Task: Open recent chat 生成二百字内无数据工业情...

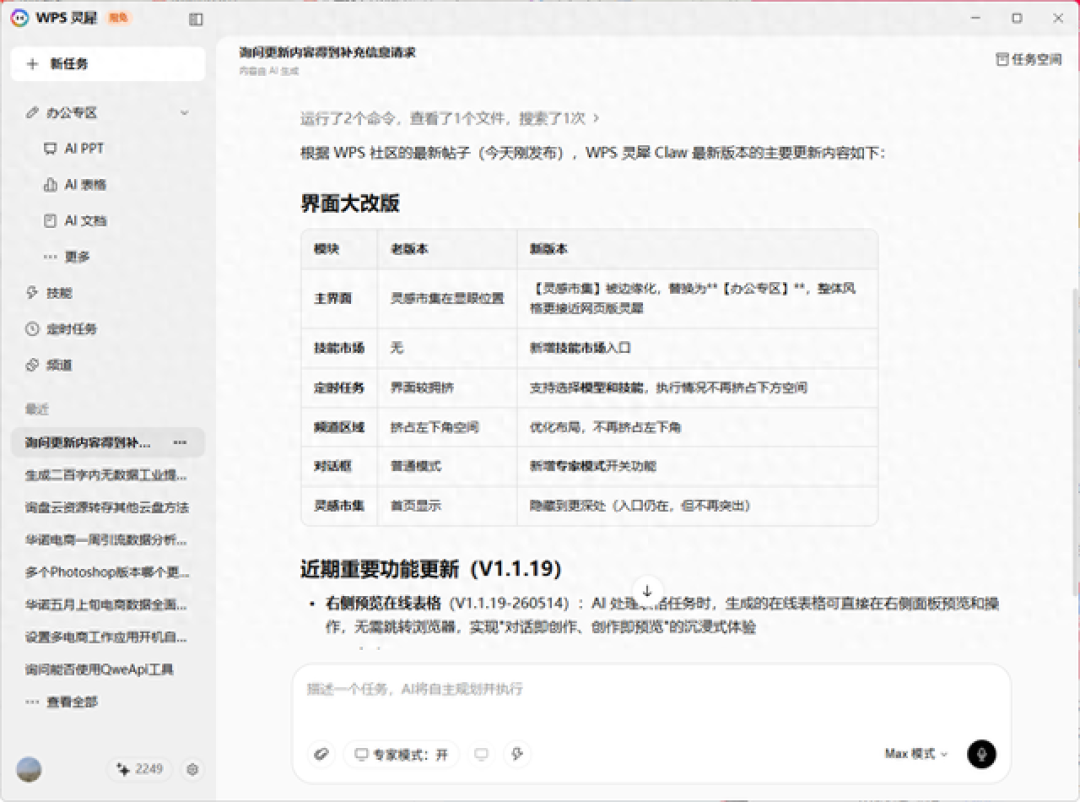Action: (x=106, y=475)
